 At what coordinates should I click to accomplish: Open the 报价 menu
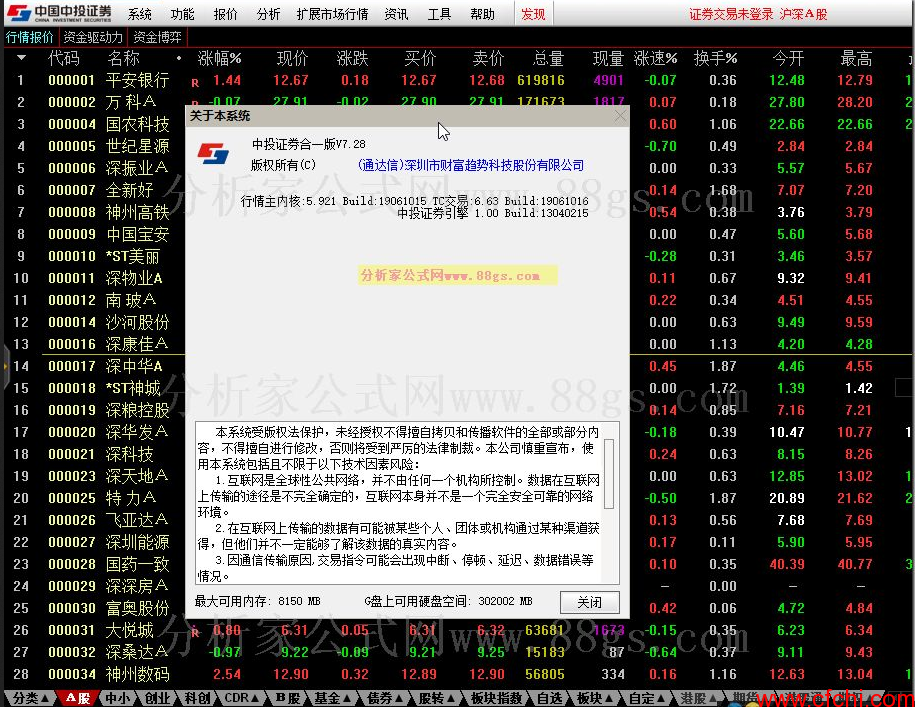click(x=225, y=14)
